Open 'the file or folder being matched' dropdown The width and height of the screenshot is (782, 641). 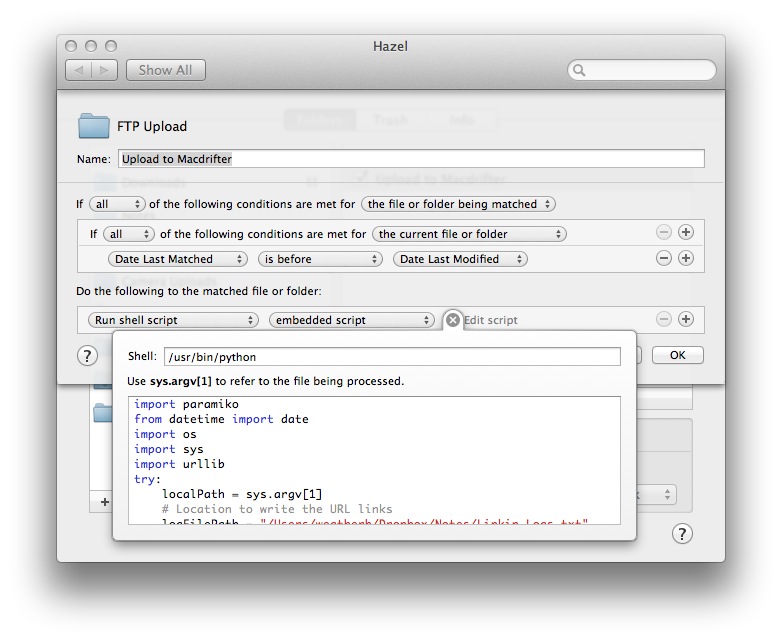coord(458,204)
